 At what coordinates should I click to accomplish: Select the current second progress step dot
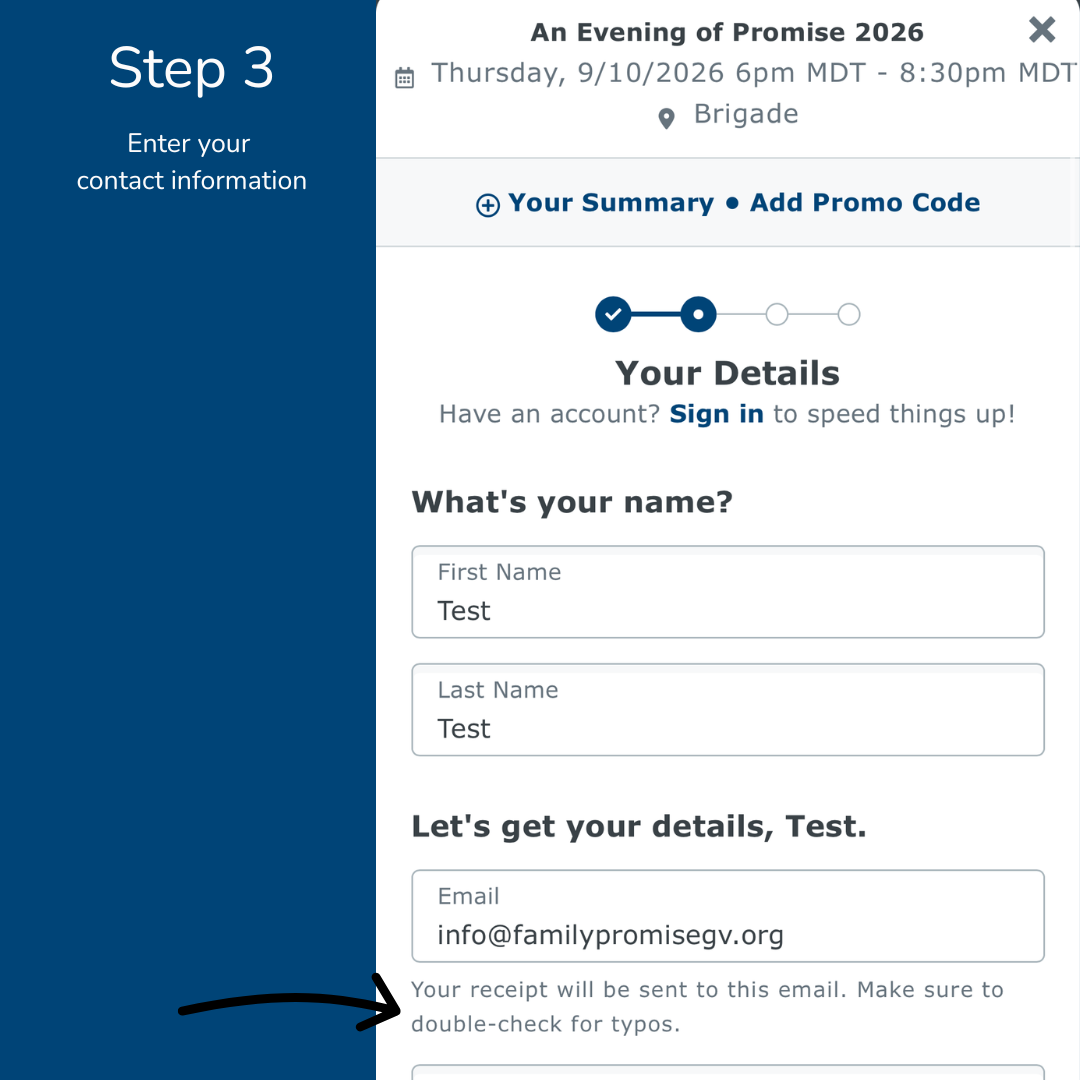pos(698,314)
